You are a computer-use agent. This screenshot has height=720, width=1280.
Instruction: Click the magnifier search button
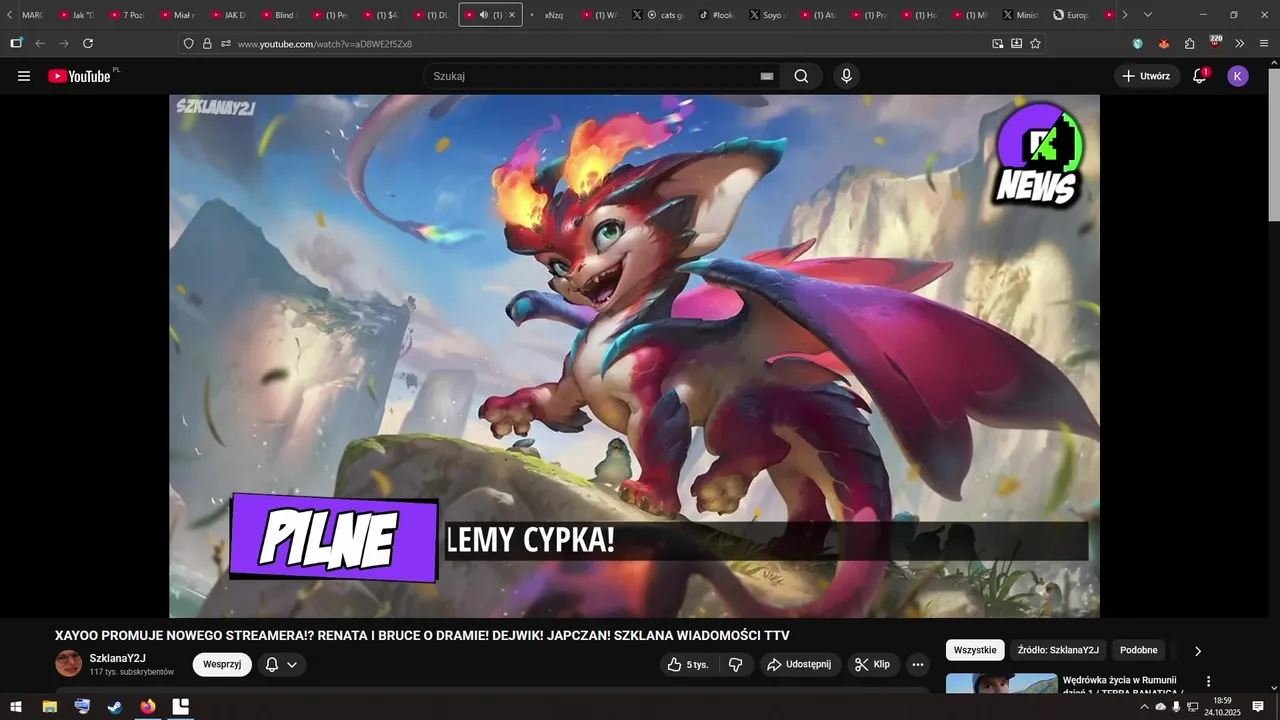[x=801, y=76]
